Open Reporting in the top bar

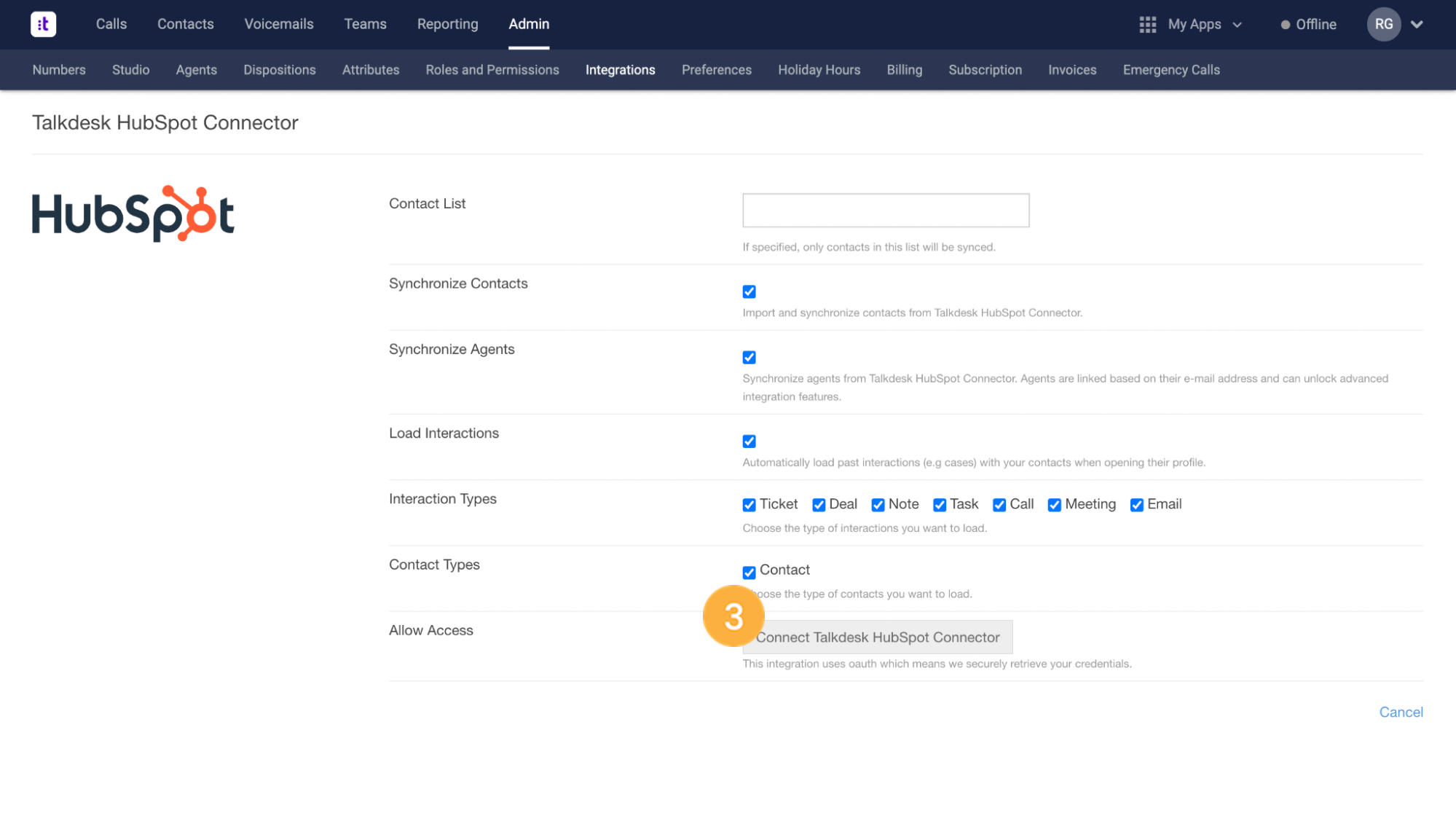pyautogui.click(x=448, y=24)
